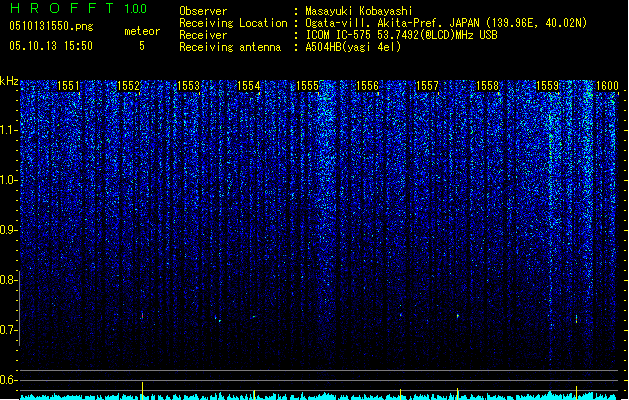Click the Receiver label
629x400 pixels.
tap(203, 35)
